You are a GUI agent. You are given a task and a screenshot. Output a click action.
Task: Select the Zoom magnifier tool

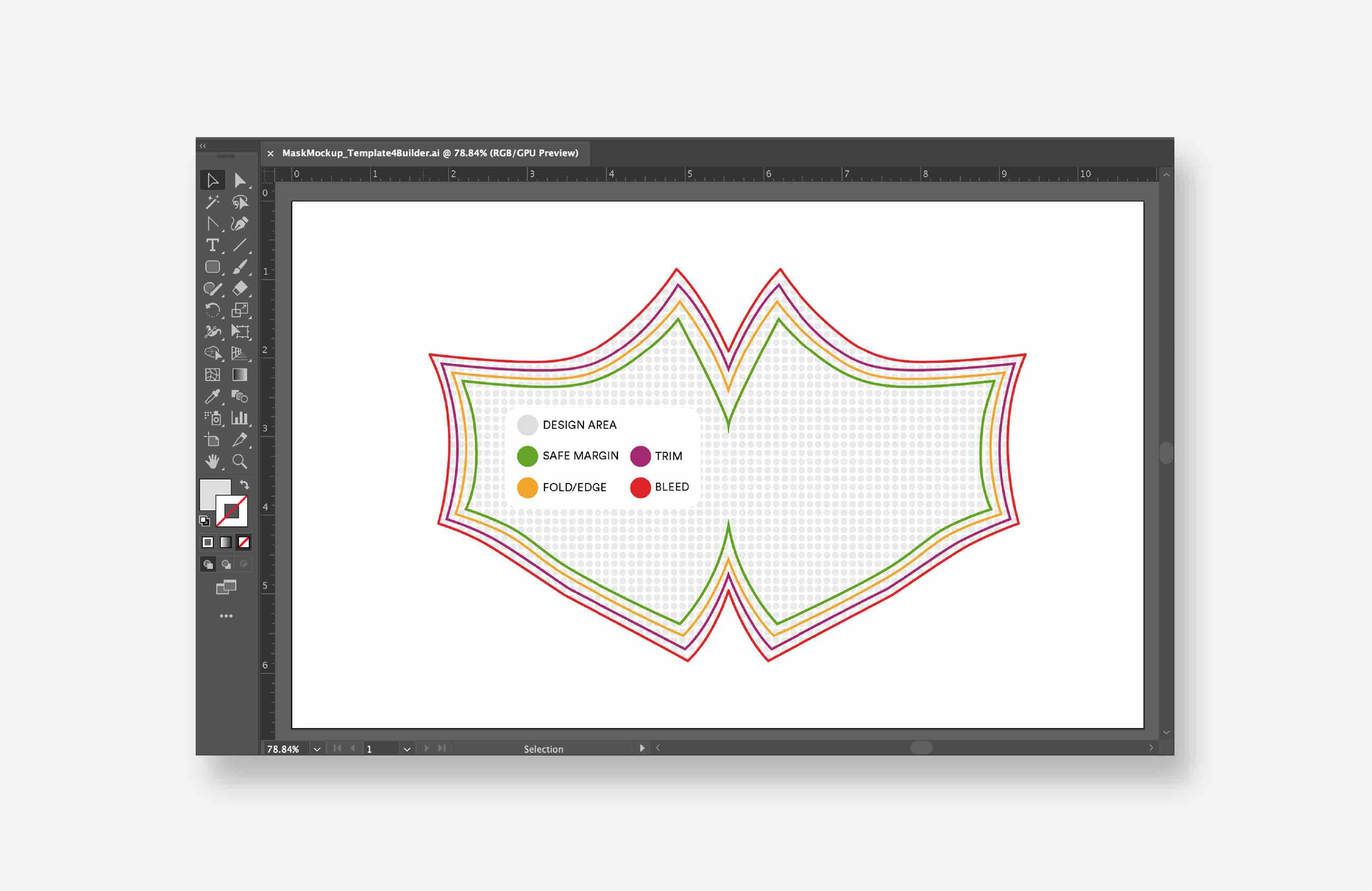pyautogui.click(x=240, y=461)
